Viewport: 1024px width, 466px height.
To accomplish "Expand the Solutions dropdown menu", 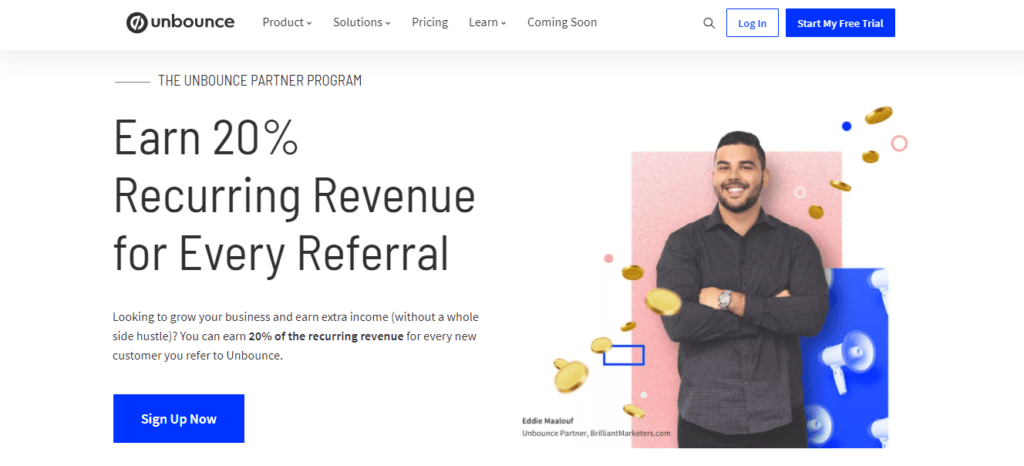I will tap(361, 22).
